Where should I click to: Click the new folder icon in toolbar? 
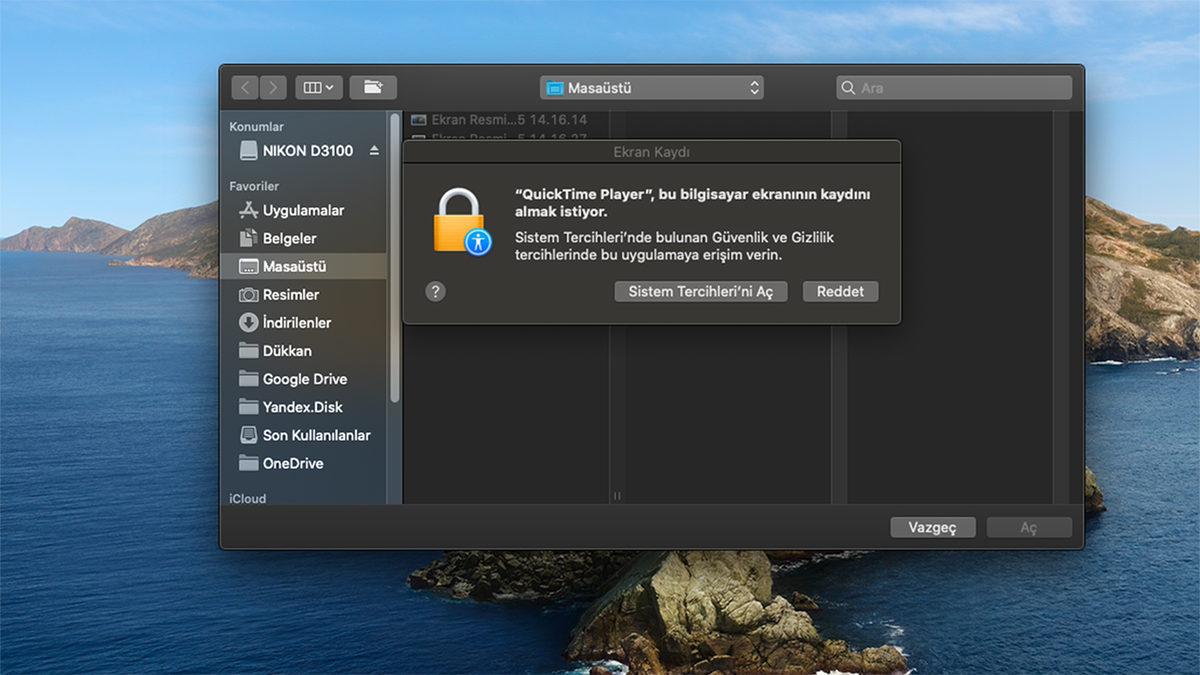371,87
